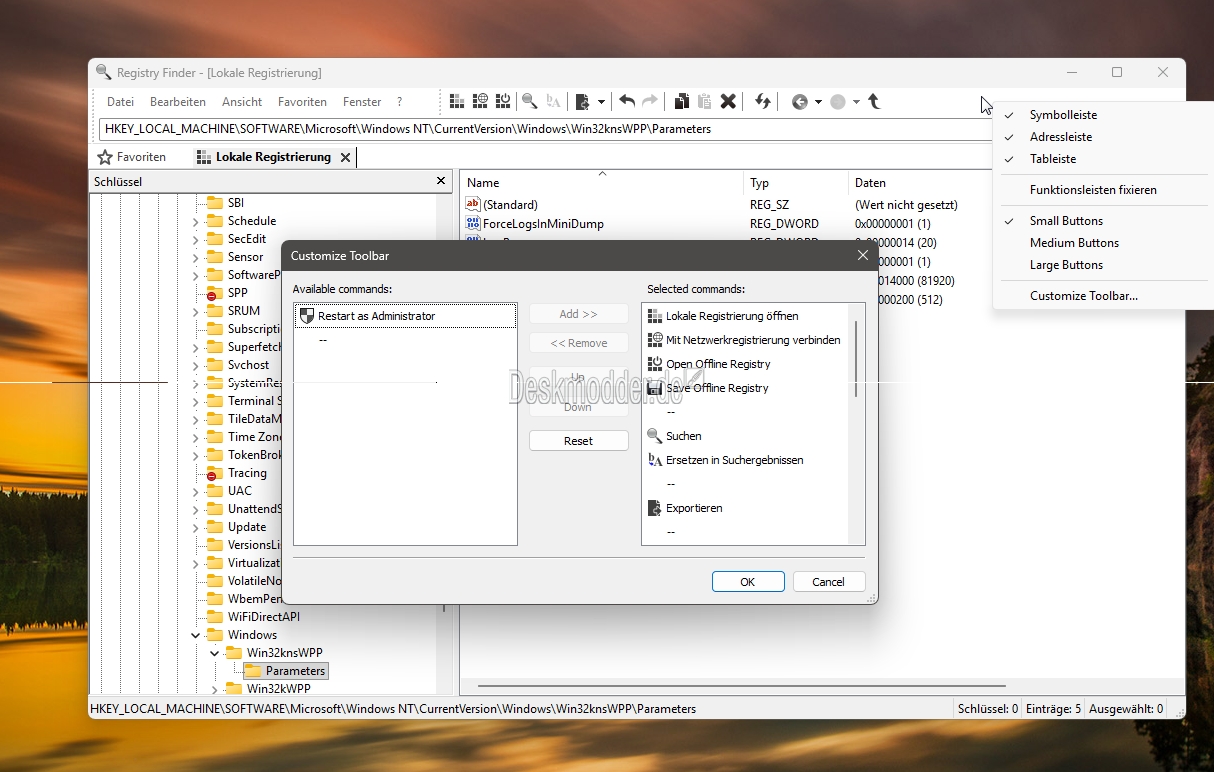Viewport: 1214px width, 772px height.
Task: Select the Medium Buttons size option
Action: click(x=1074, y=243)
